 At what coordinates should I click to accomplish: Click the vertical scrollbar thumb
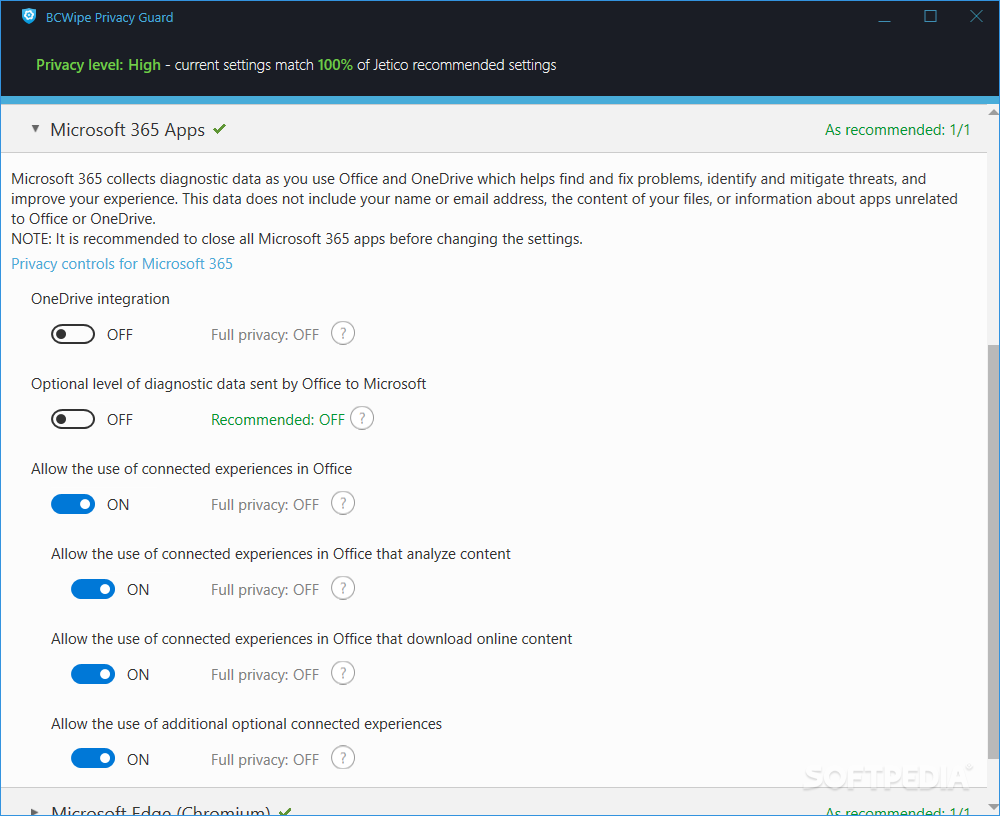pos(993,552)
